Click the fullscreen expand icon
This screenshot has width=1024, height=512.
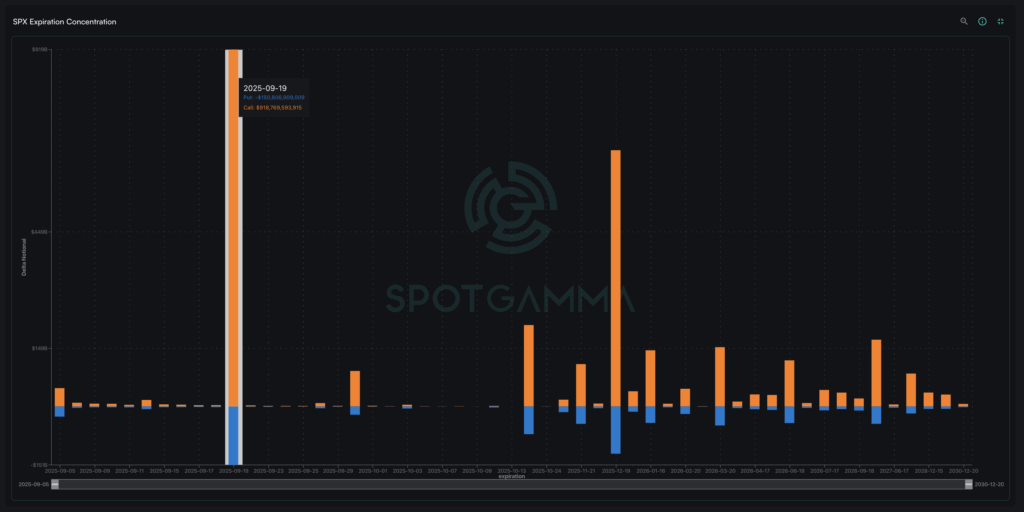(x=1000, y=21)
